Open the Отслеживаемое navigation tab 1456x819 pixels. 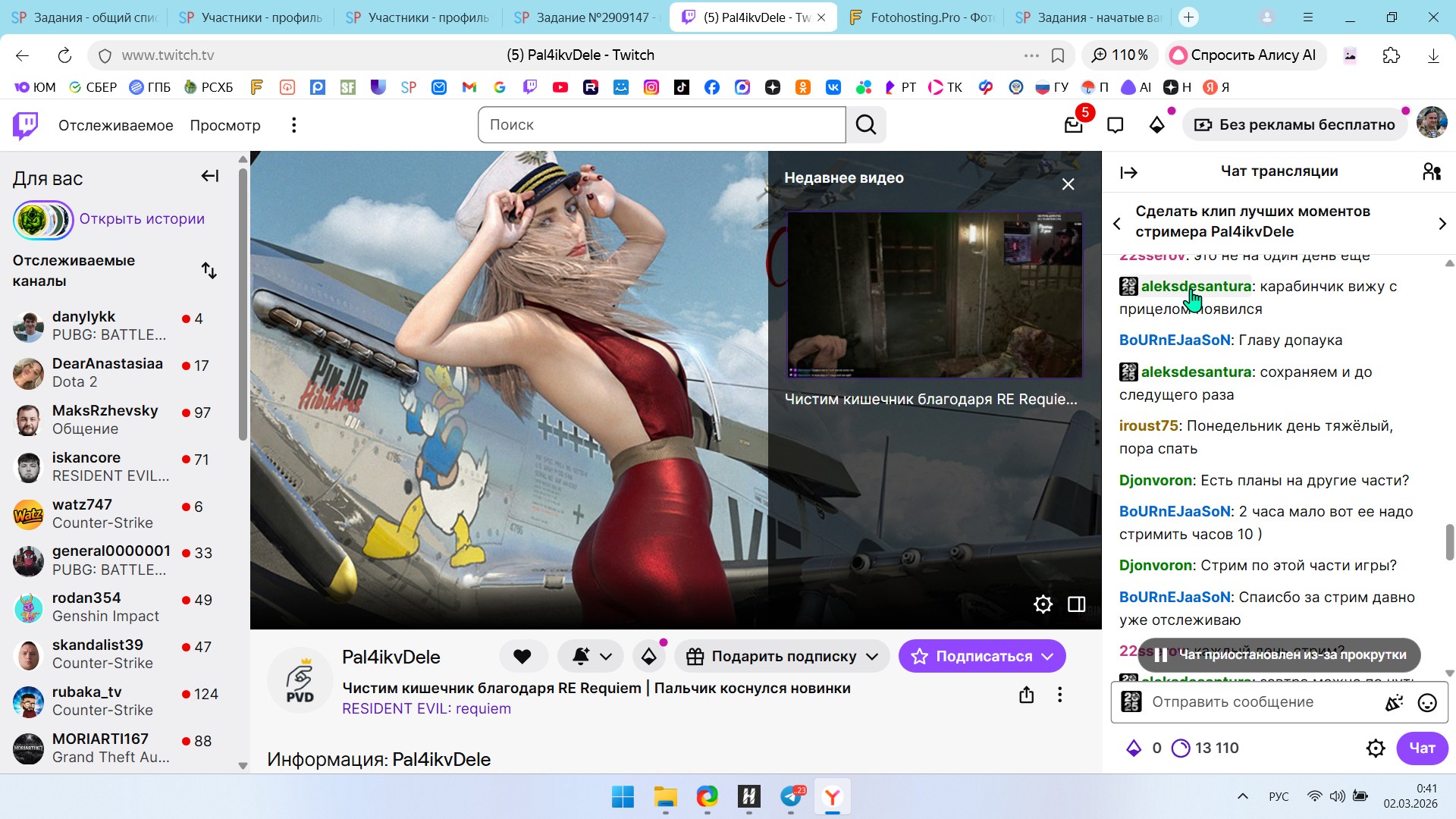click(115, 125)
